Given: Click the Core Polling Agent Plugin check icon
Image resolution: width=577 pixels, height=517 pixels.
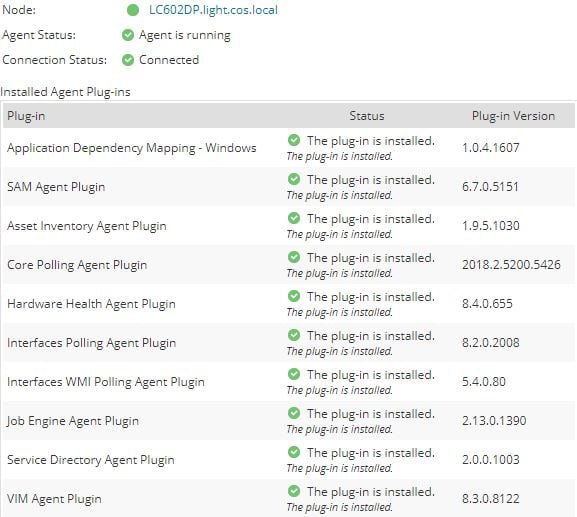Looking at the screenshot, I should [294, 257].
